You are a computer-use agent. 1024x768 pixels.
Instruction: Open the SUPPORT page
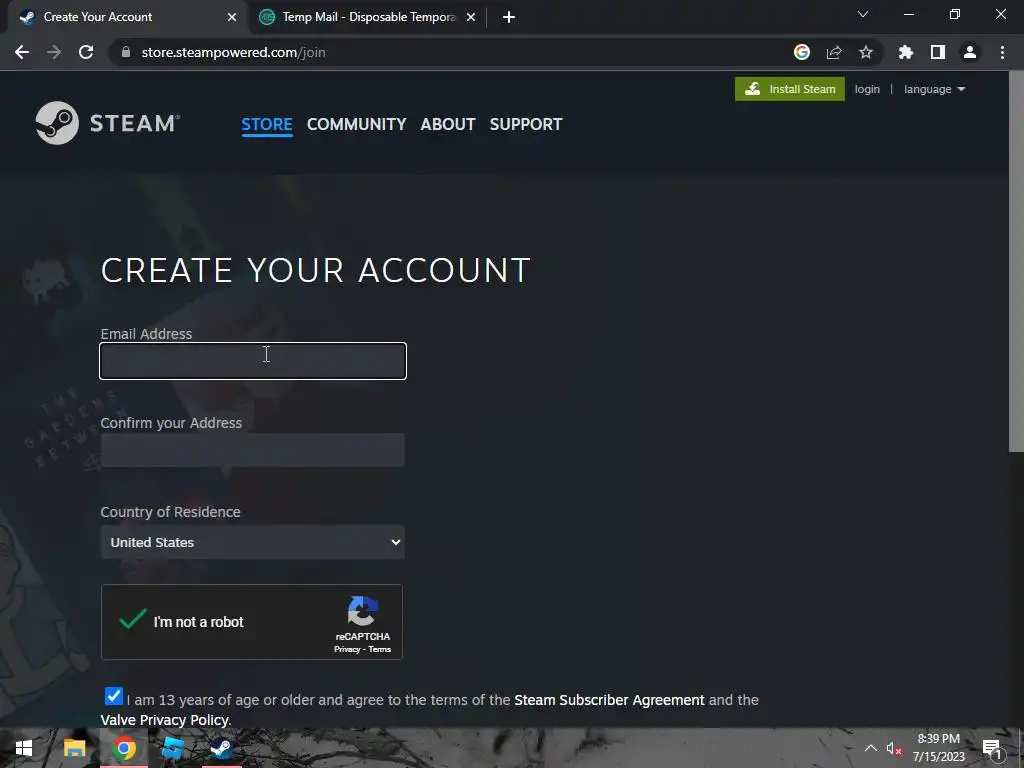(526, 124)
